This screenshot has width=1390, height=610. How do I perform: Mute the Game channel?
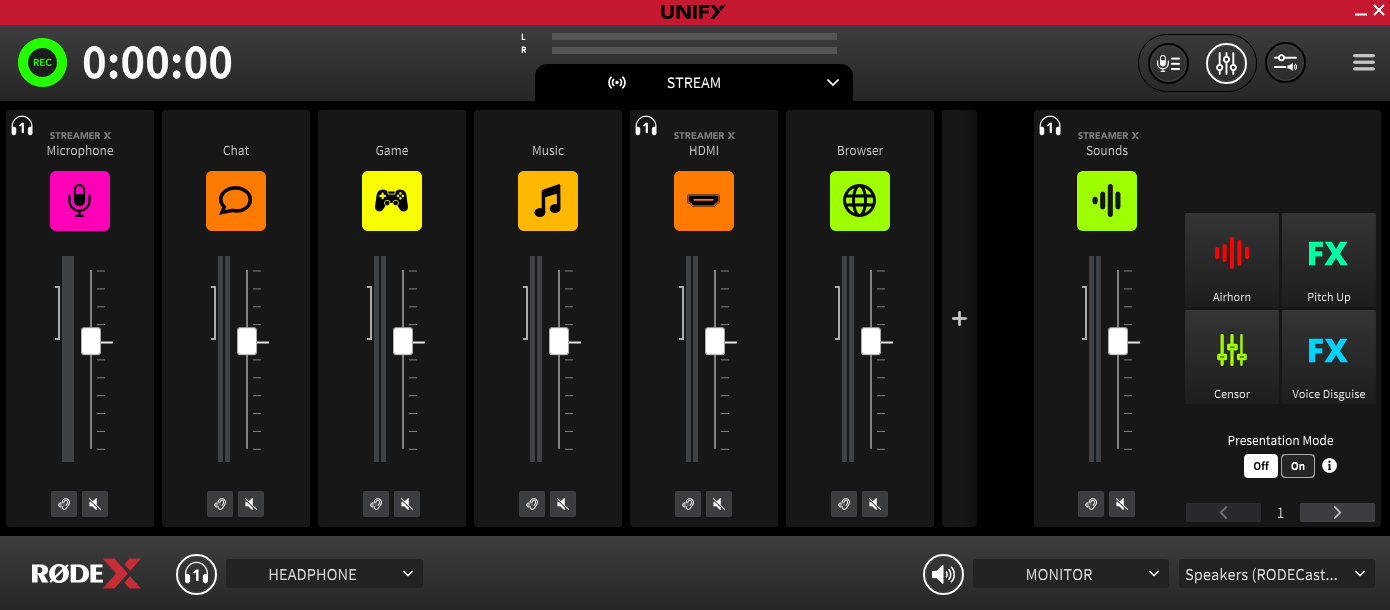407,504
